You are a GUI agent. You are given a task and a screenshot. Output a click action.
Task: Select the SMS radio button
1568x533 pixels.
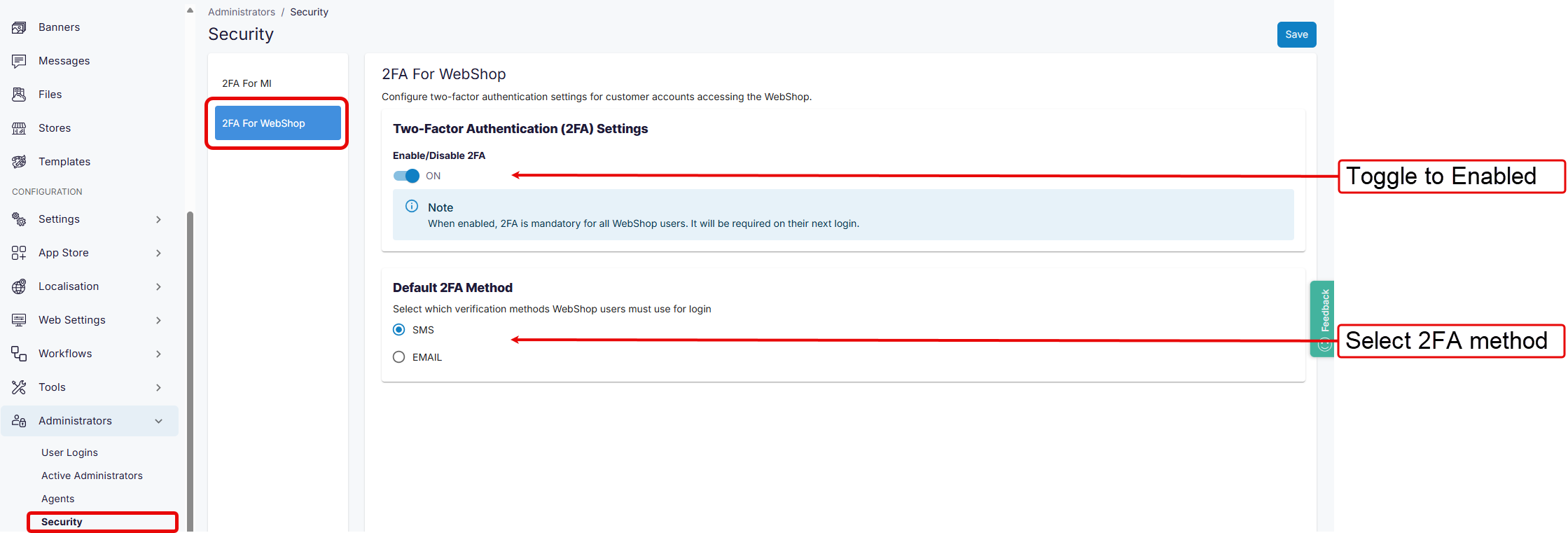coord(399,330)
